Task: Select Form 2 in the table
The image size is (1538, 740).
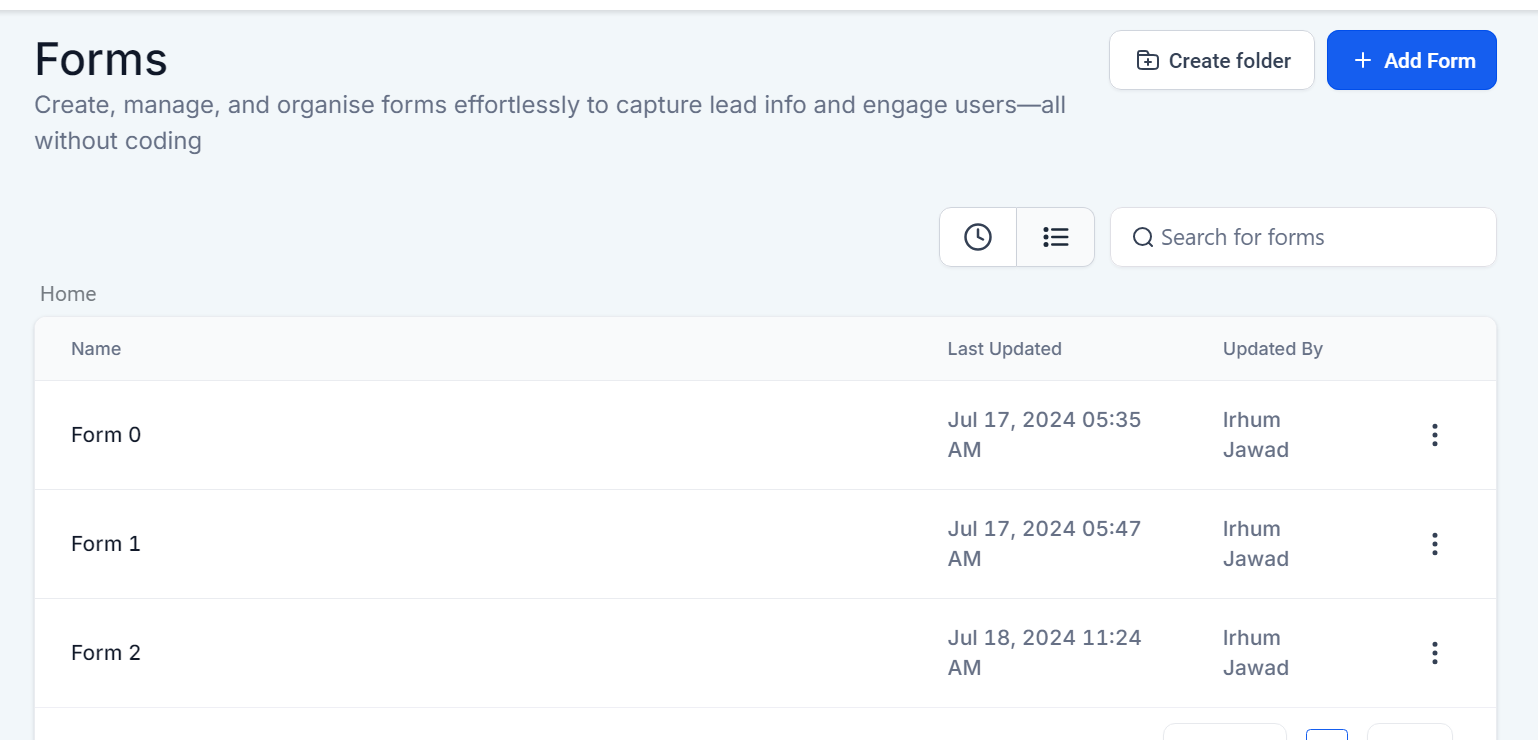Action: [106, 653]
